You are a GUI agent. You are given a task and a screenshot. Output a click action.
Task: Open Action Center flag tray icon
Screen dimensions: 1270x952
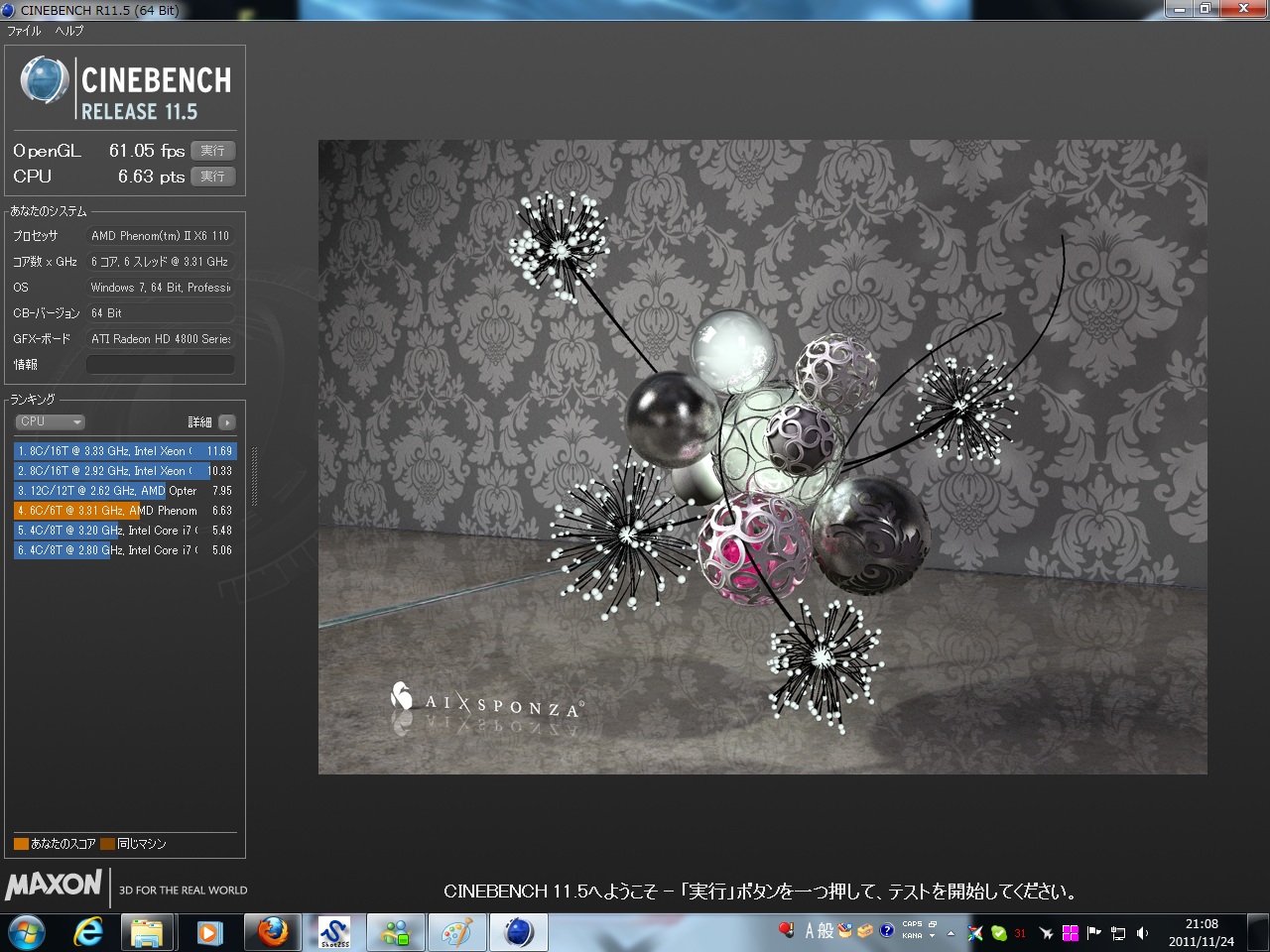click(x=1094, y=933)
